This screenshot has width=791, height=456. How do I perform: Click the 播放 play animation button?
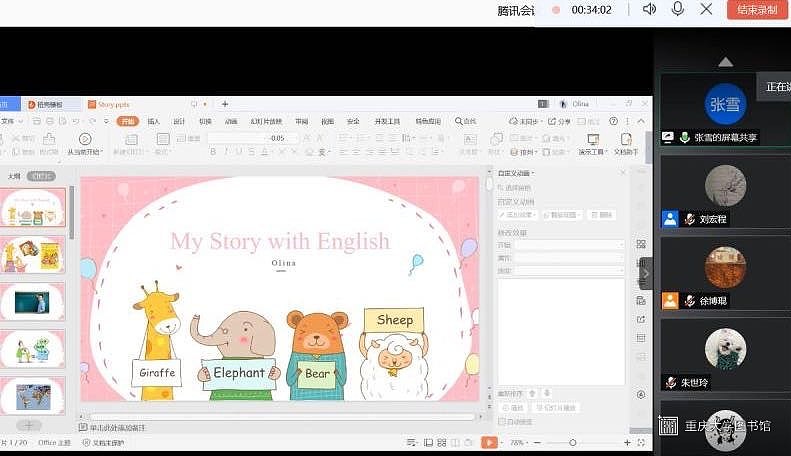click(513, 408)
